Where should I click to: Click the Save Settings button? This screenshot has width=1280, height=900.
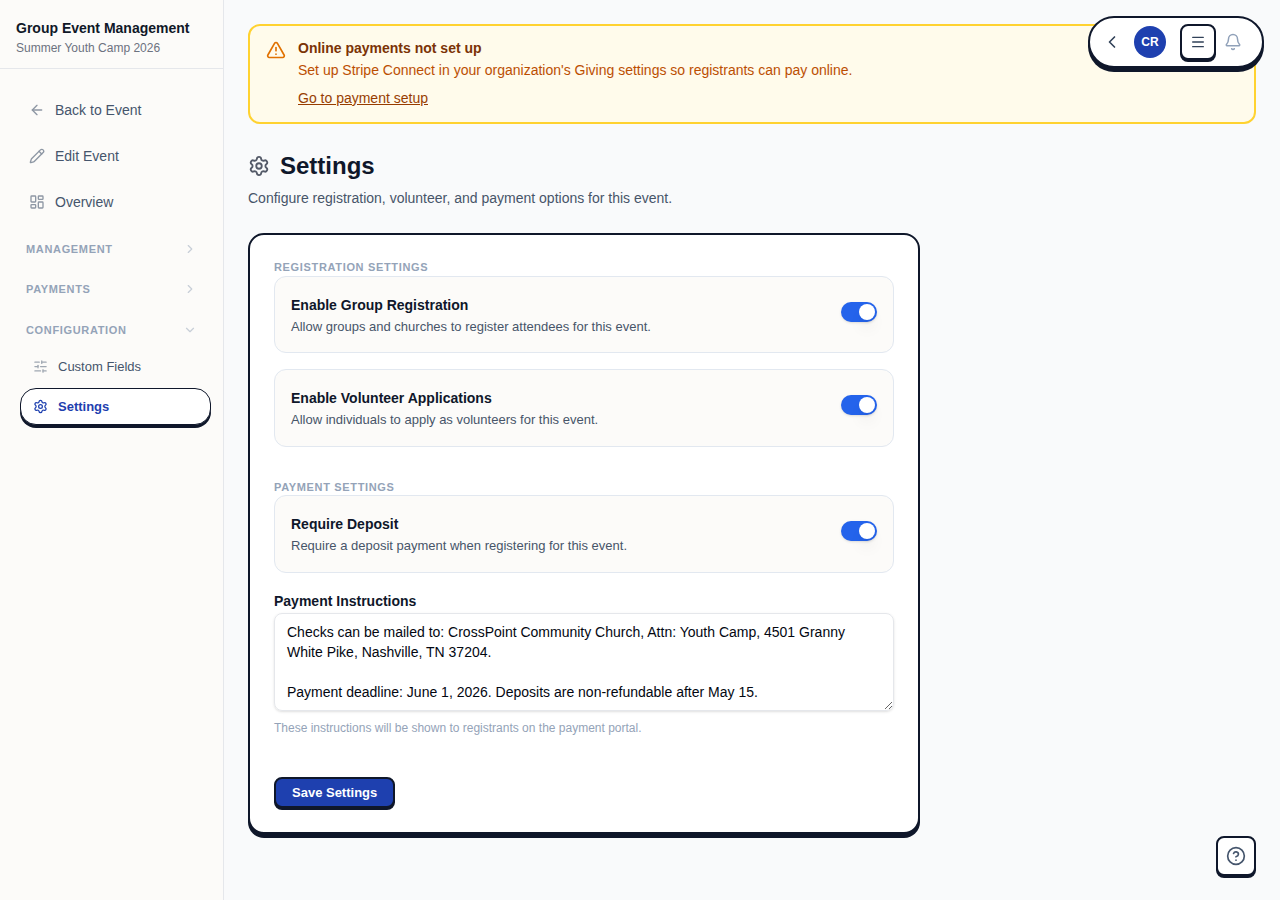point(334,793)
